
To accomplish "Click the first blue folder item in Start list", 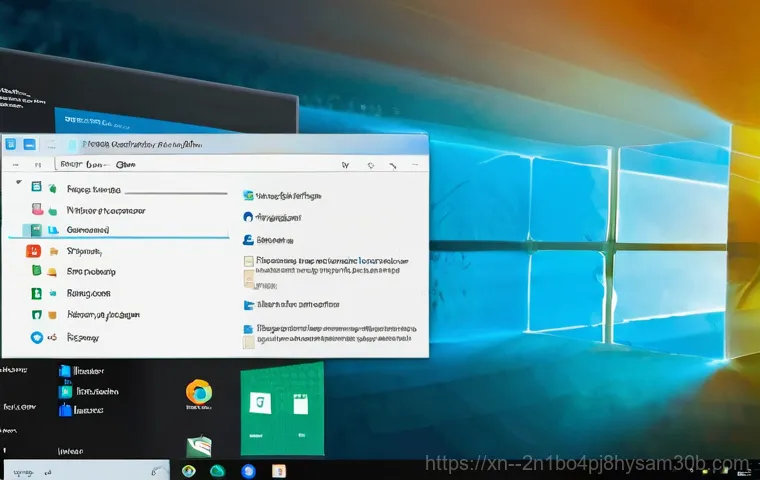I will [66, 371].
